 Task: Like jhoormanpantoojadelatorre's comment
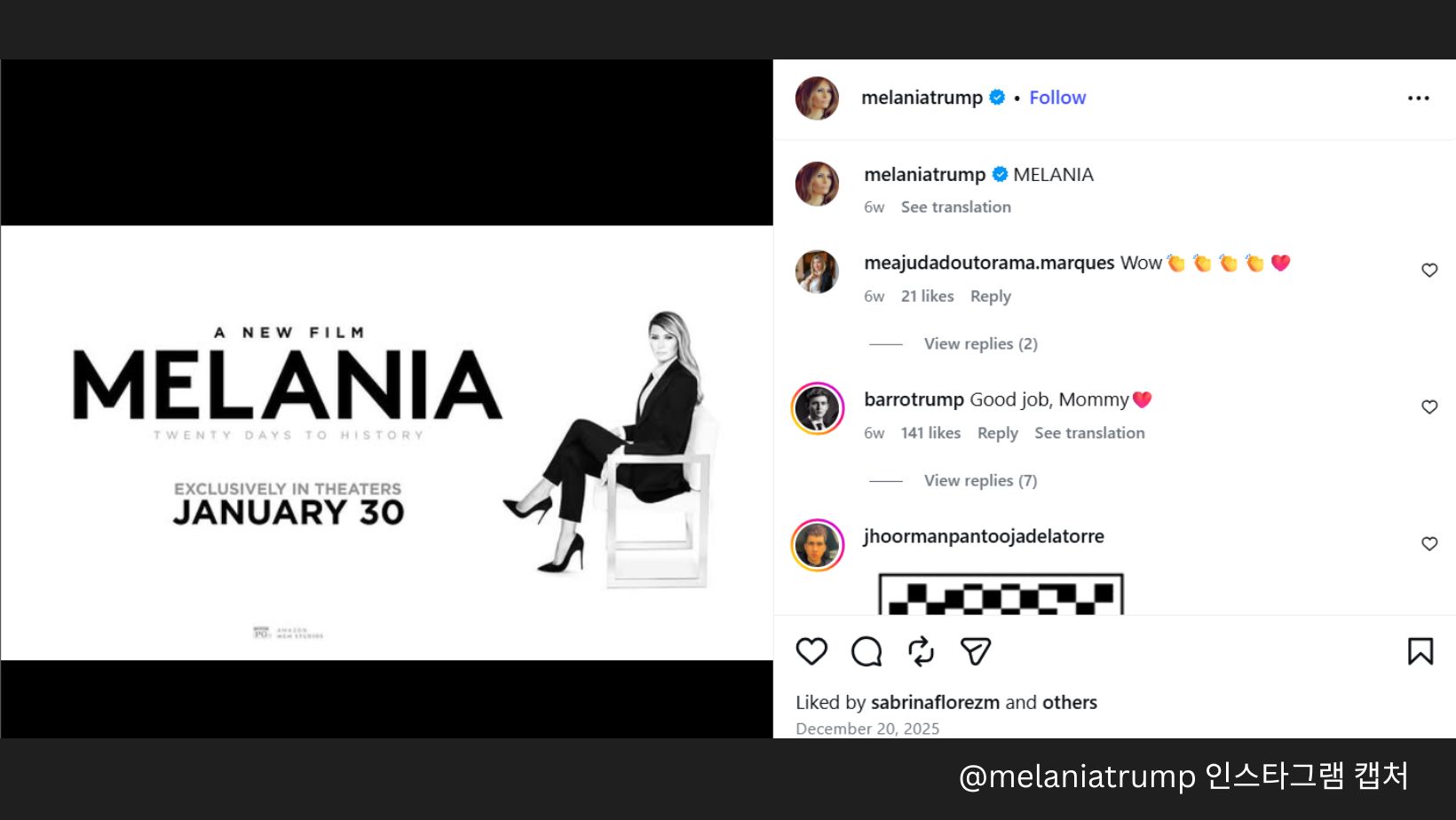[1428, 543]
